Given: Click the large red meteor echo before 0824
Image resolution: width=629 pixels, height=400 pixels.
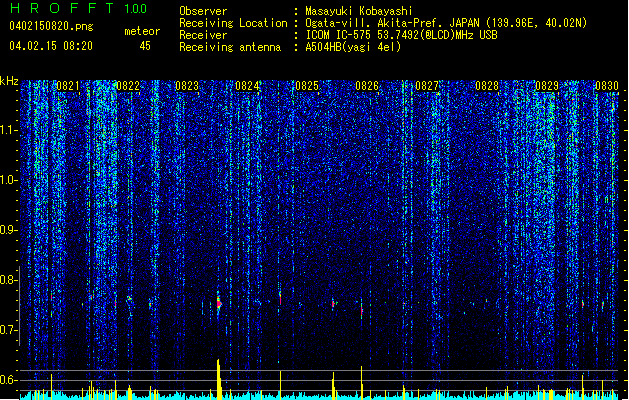Looking at the screenshot, I should pyautogui.click(x=219, y=303).
